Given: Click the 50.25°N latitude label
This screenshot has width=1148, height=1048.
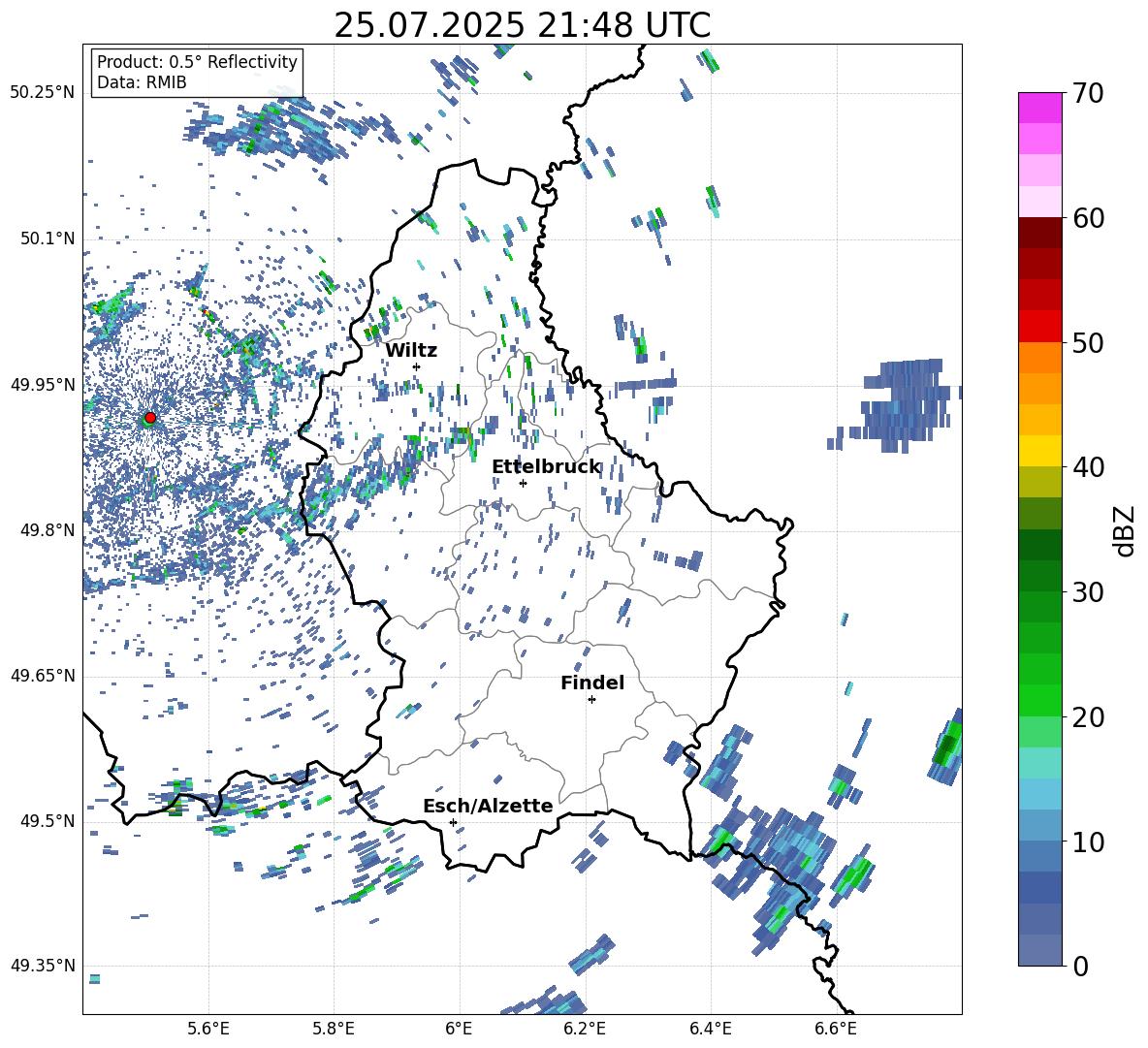Looking at the screenshot, I should tap(43, 93).
